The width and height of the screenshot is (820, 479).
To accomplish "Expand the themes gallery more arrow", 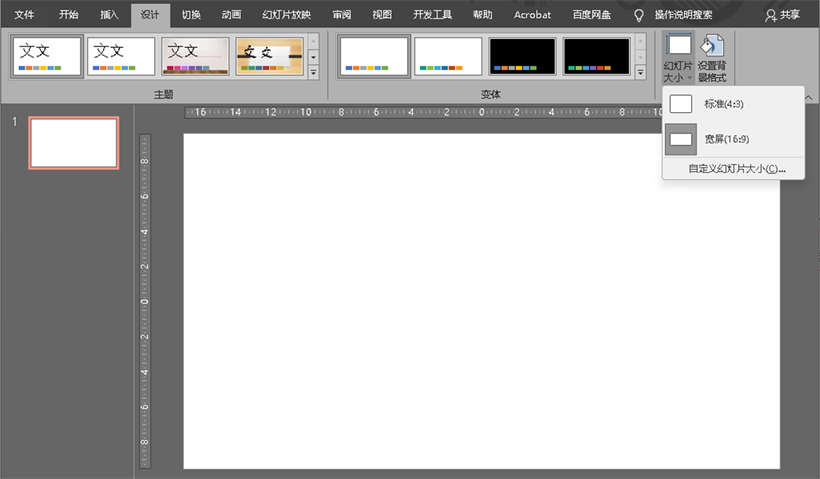I will coord(313,73).
